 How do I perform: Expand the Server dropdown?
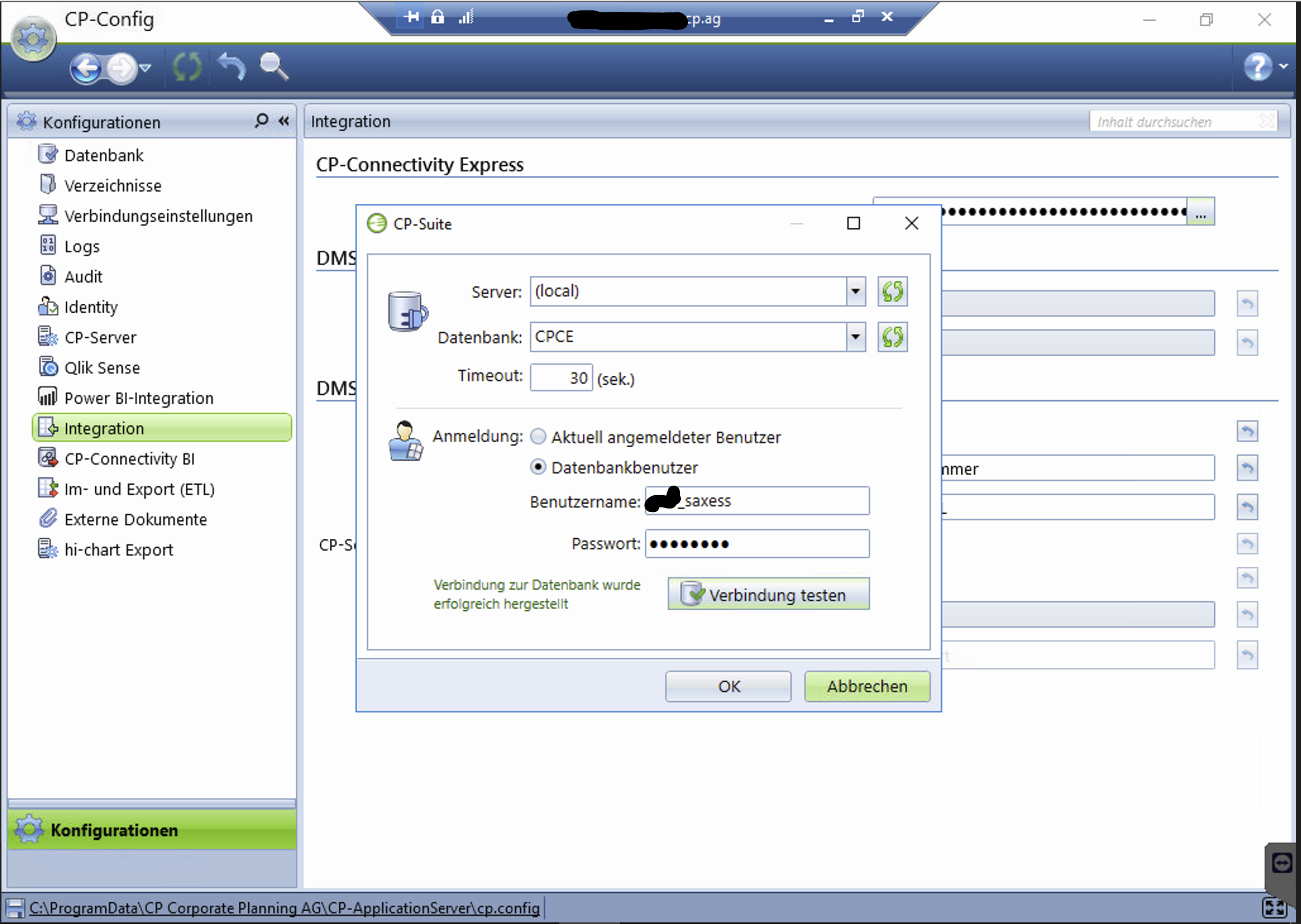tap(855, 292)
